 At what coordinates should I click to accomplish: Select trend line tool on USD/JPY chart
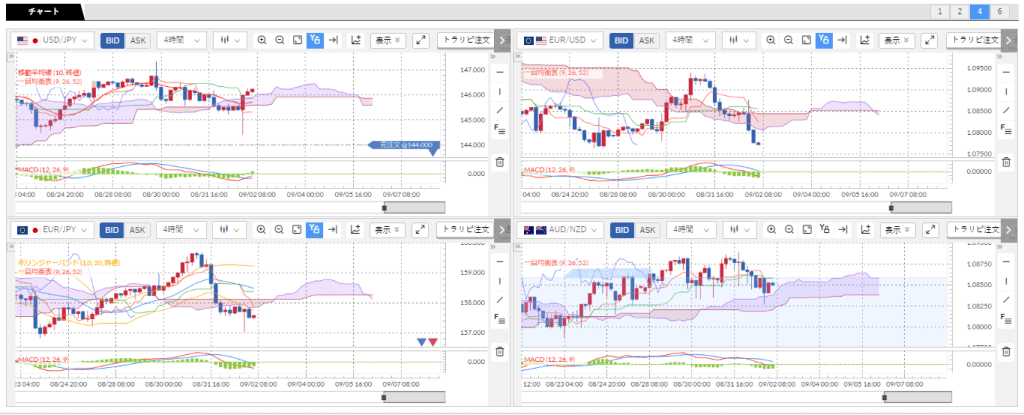(500, 109)
